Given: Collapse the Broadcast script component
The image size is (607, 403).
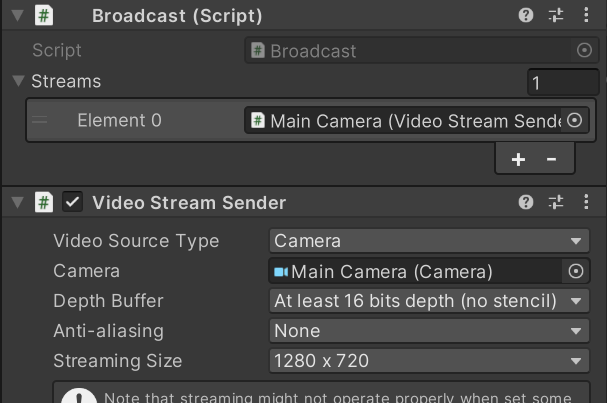Looking at the screenshot, I should tap(17, 16).
